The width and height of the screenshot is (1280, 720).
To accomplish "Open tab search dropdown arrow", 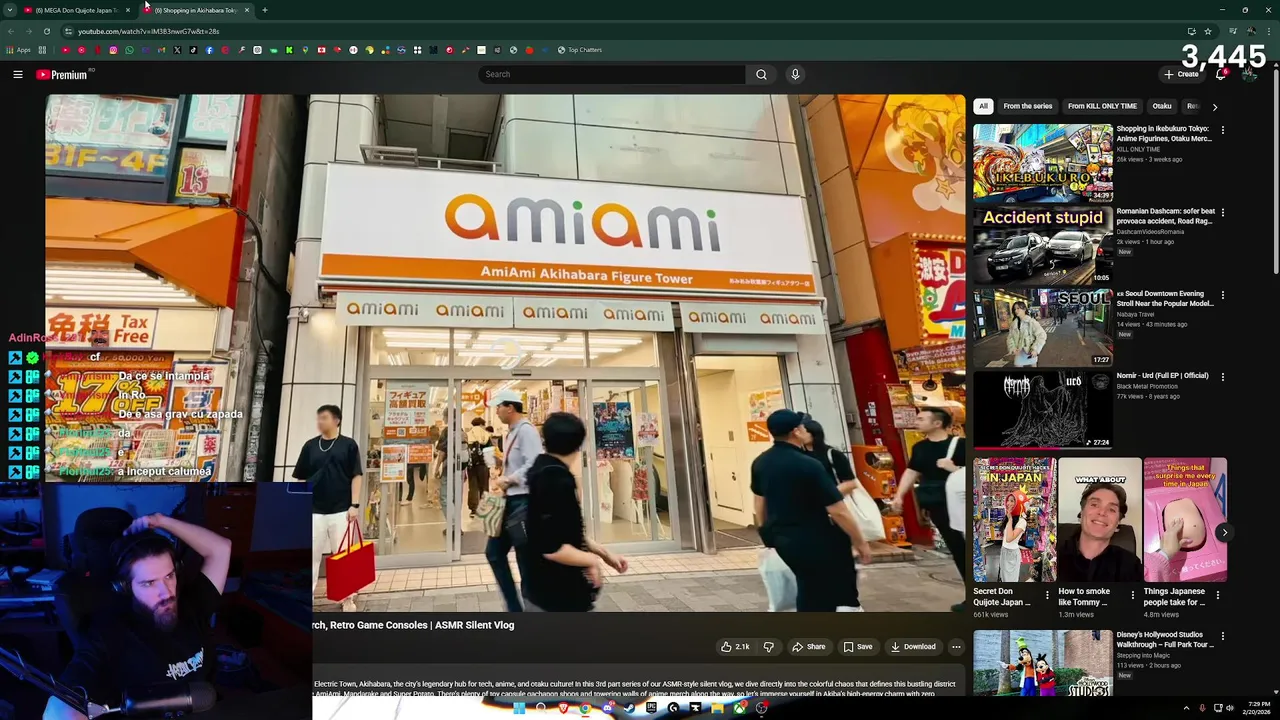I will [x=10, y=10].
